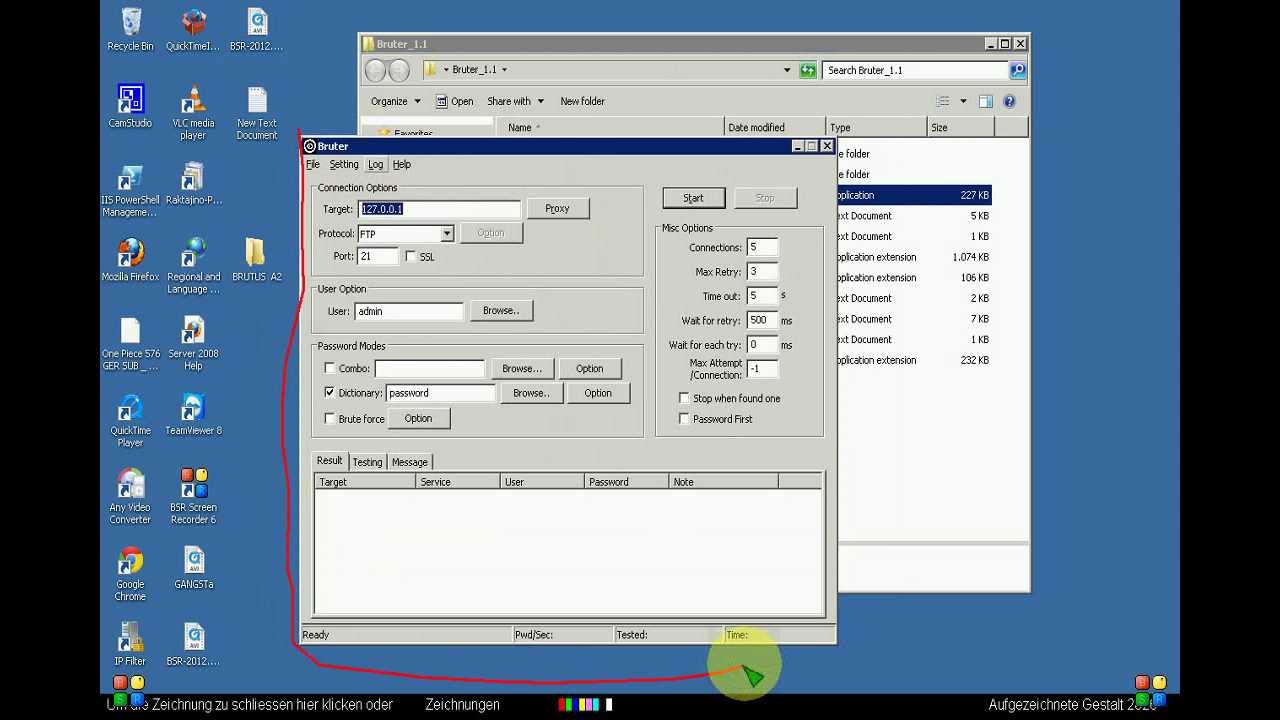Select the New Text Document icon
Image resolution: width=1280 pixels, height=720 pixels.
pyautogui.click(x=257, y=112)
